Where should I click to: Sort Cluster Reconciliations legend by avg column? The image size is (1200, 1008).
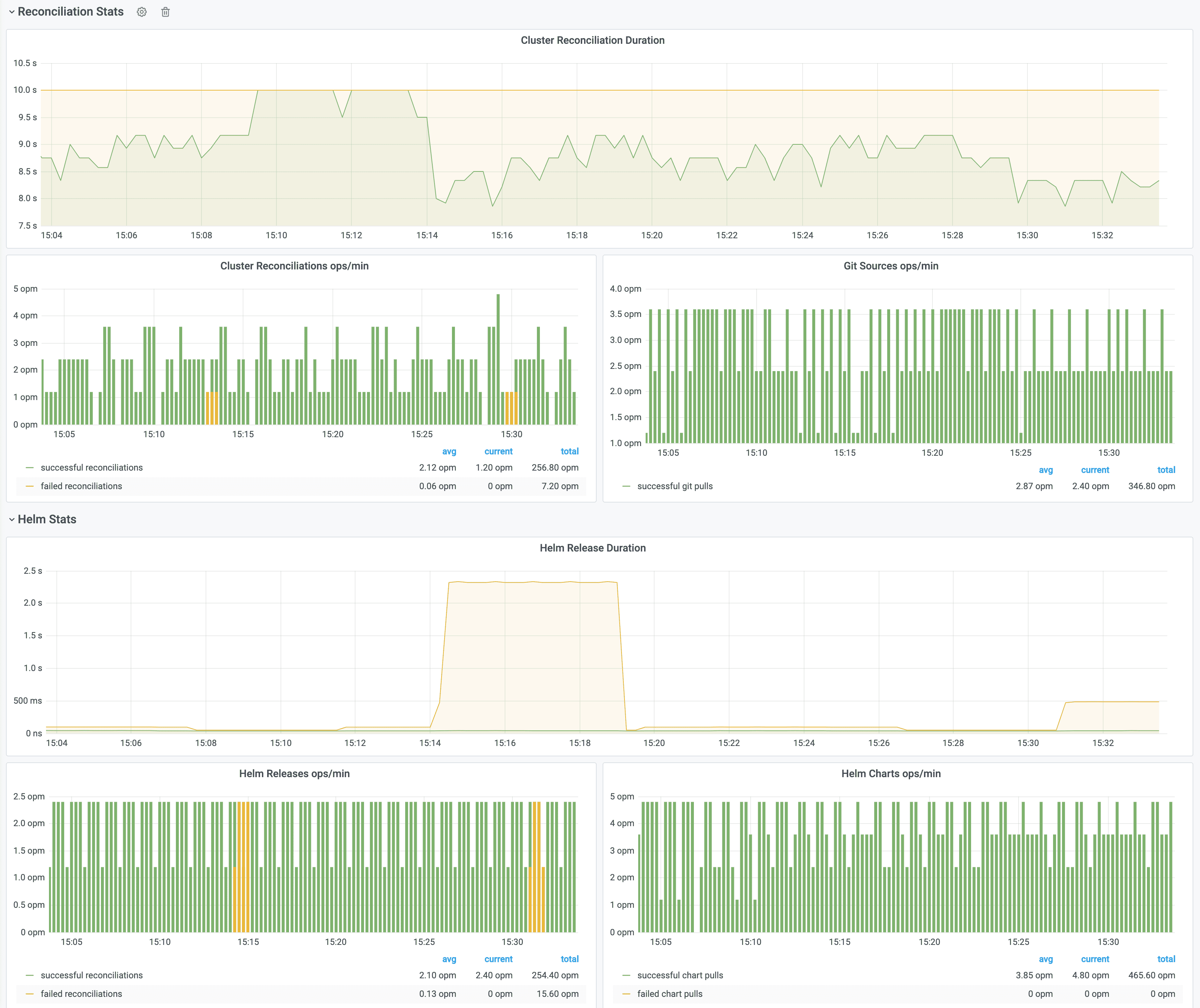(x=449, y=451)
